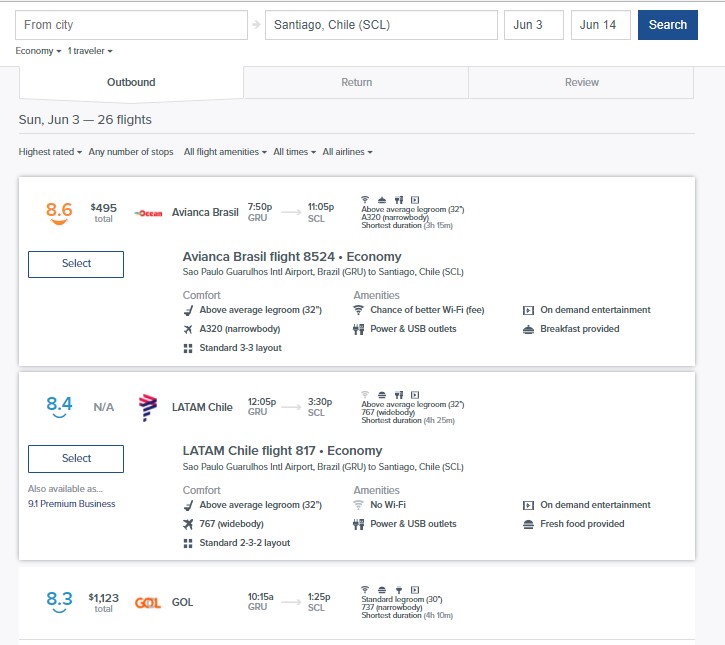This screenshot has width=725, height=645.
Task: Open the All airlines filter dropdown
Action: click(347, 152)
